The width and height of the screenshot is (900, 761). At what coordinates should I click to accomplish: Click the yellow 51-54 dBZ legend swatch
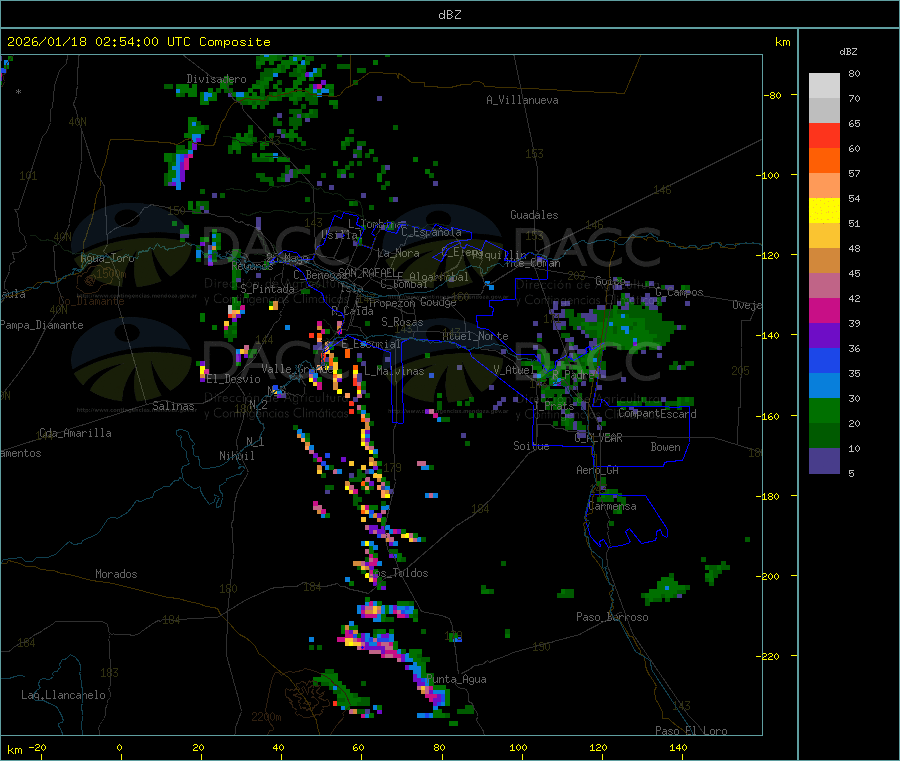824,211
